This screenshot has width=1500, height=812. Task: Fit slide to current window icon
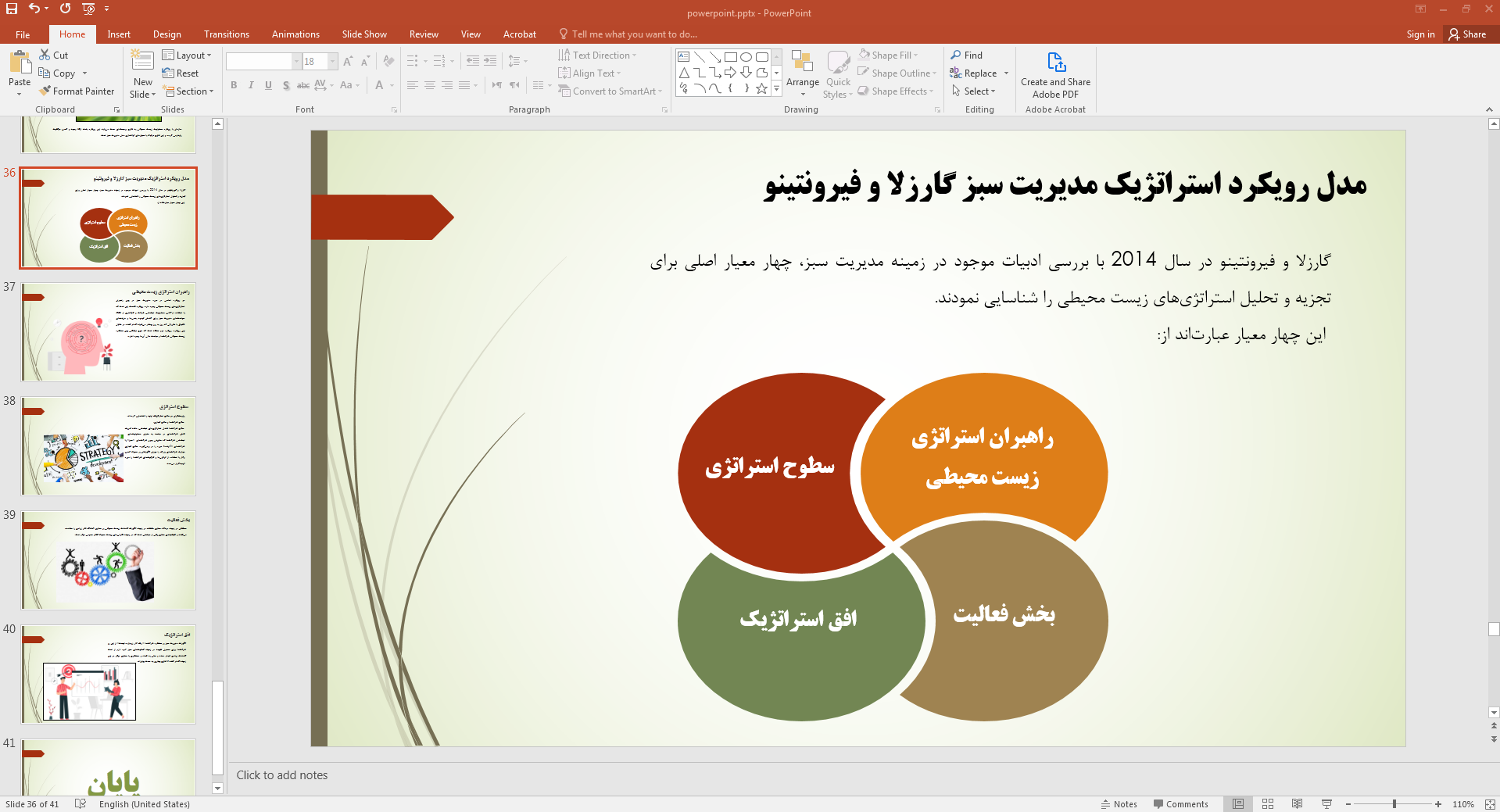[1490, 804]
